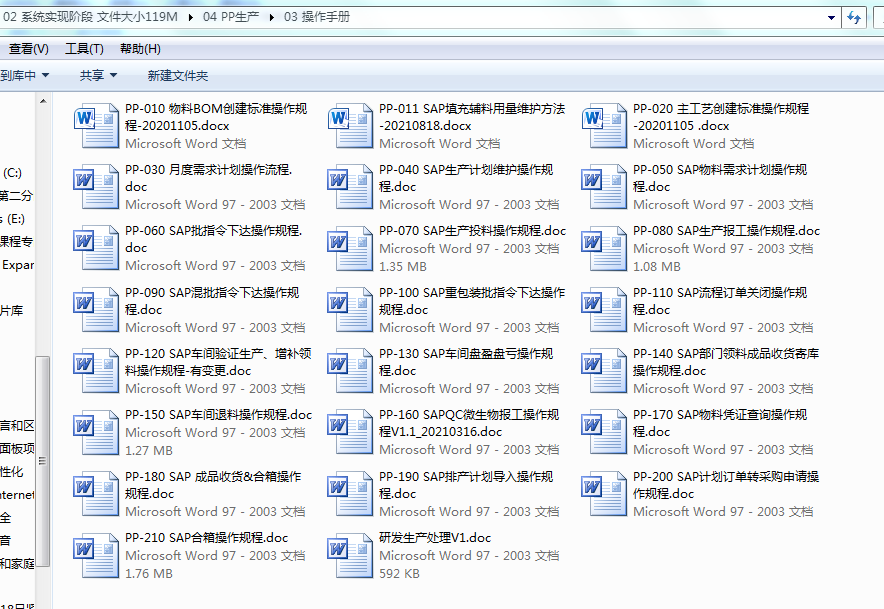
Task: Open the 查看(V) menu
Action: point(28,49)
